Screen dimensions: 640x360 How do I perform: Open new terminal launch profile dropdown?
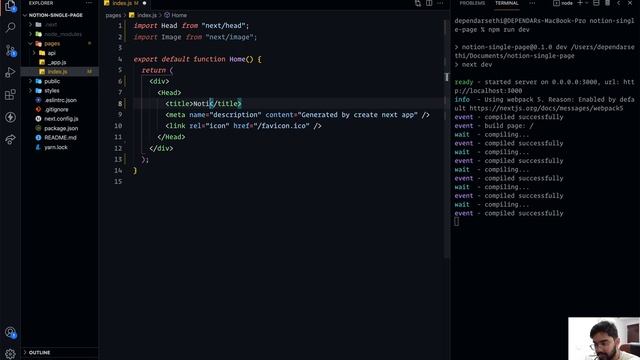587,3
